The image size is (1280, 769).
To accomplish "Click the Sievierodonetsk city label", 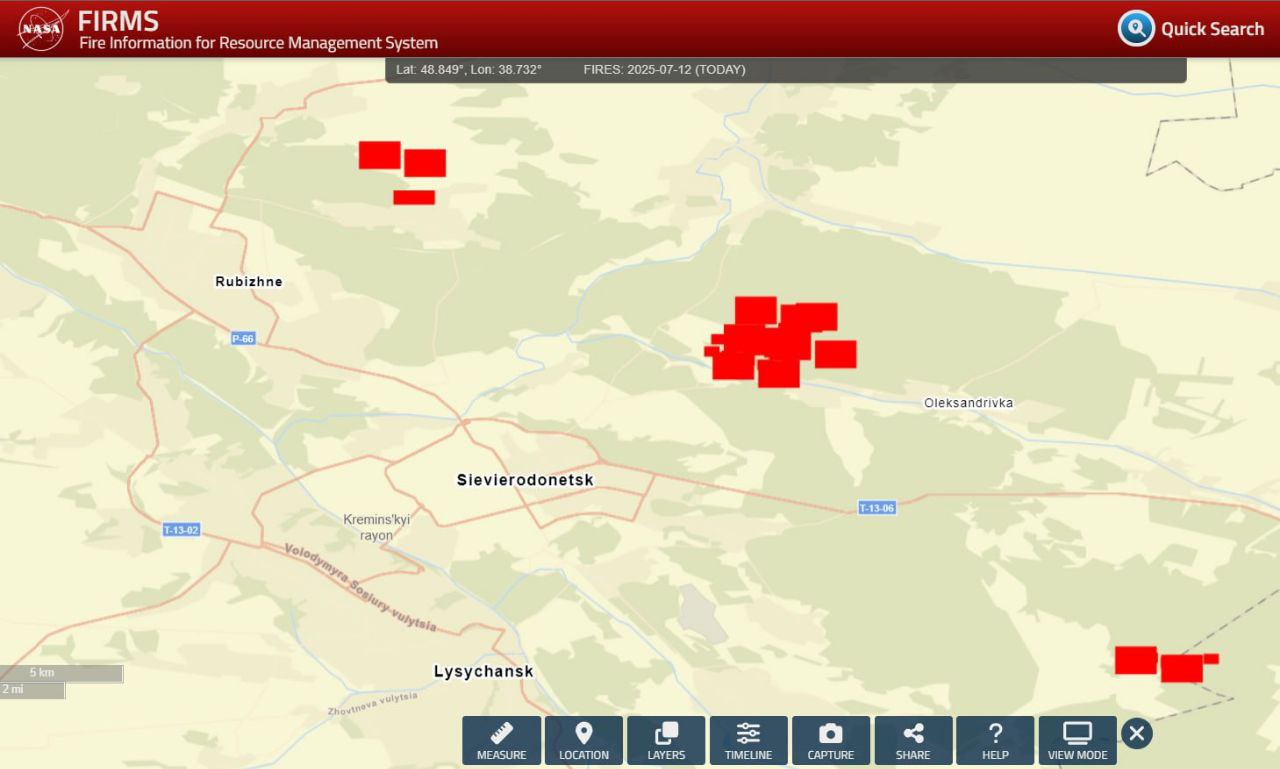I will (x=525, y=480).
